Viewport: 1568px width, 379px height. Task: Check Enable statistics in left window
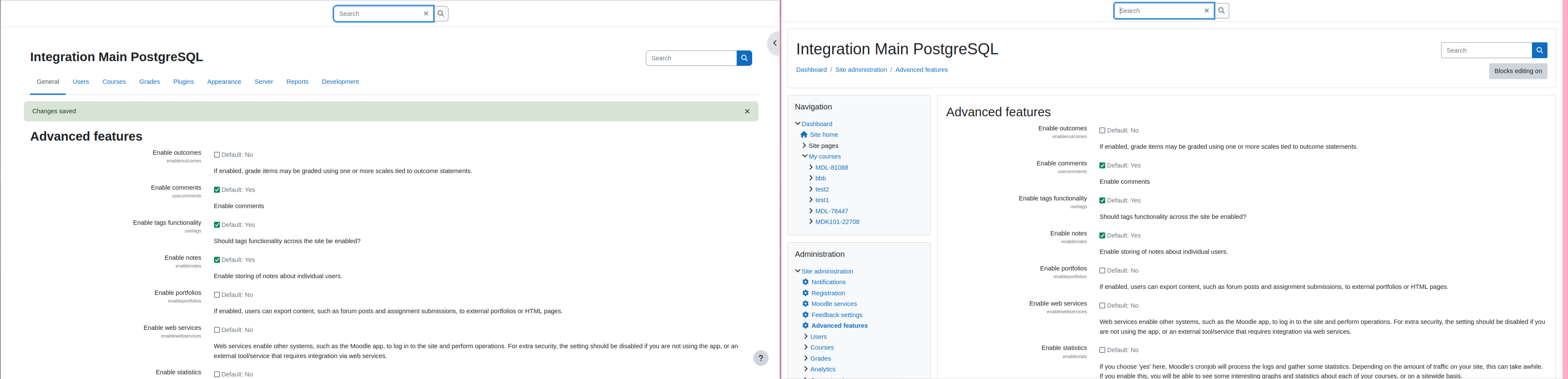pyautogui.click(x=217, y=374)
